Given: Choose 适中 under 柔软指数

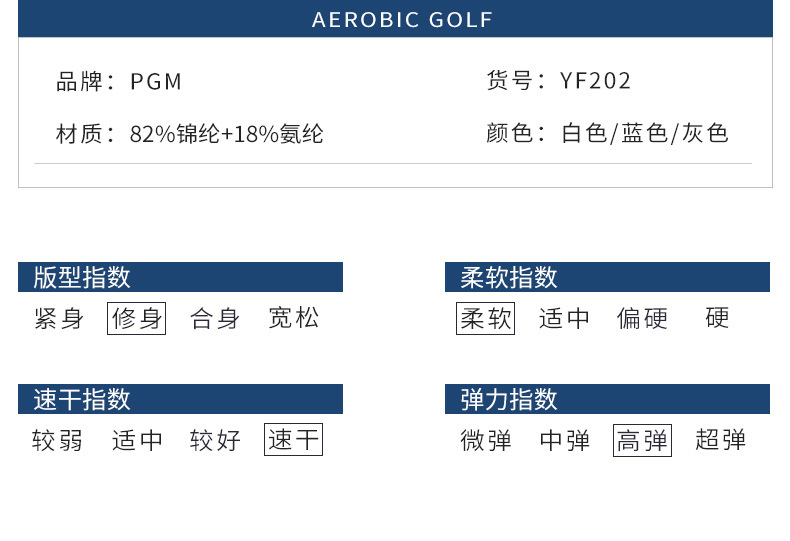Looking at the screenshot, I should point(564,319).
